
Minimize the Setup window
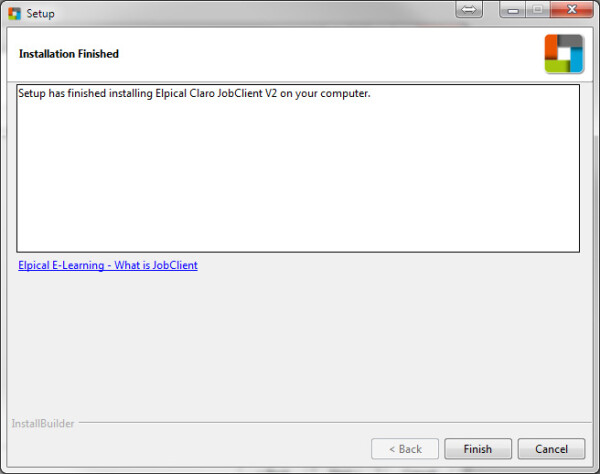pos(513,10)
